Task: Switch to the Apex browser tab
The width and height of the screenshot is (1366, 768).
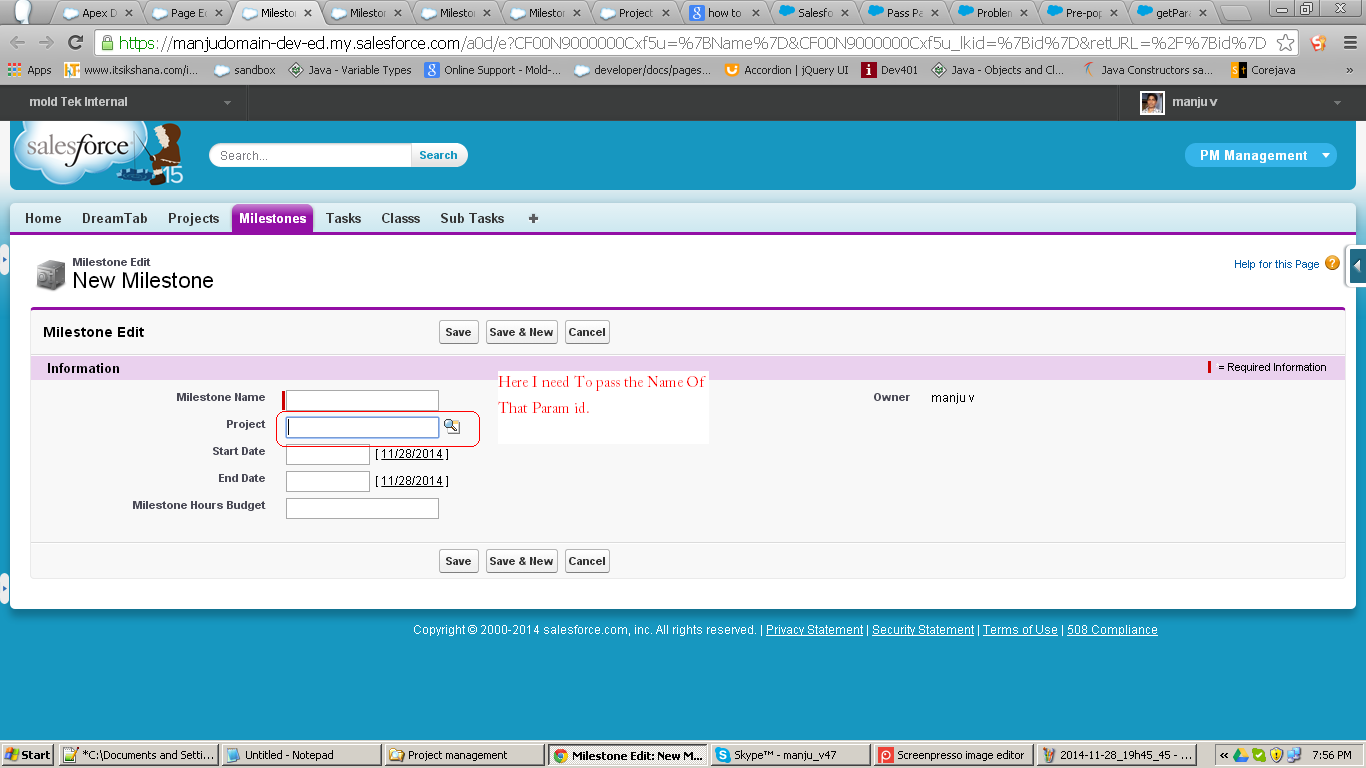Action: (x=98, y=13)
